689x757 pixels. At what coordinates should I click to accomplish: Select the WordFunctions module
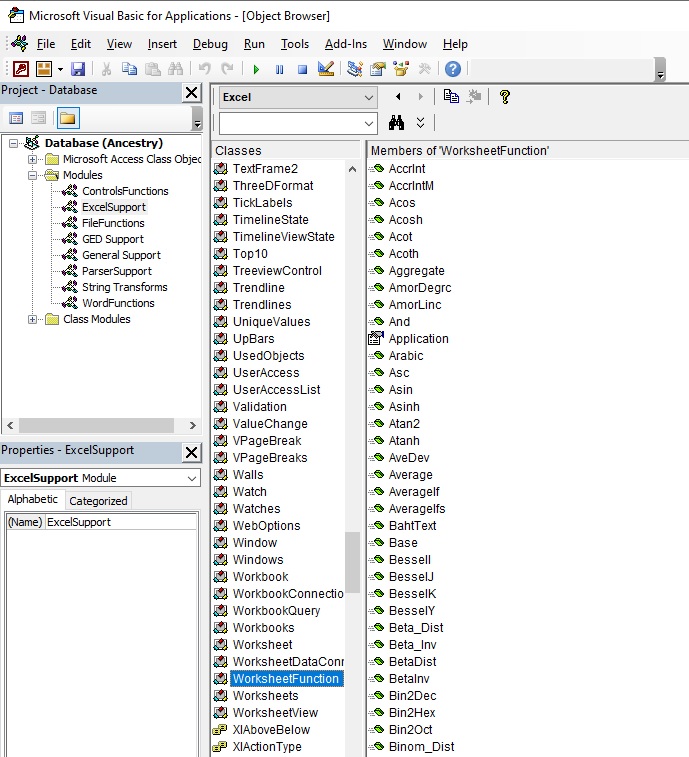tap(118, 303)
